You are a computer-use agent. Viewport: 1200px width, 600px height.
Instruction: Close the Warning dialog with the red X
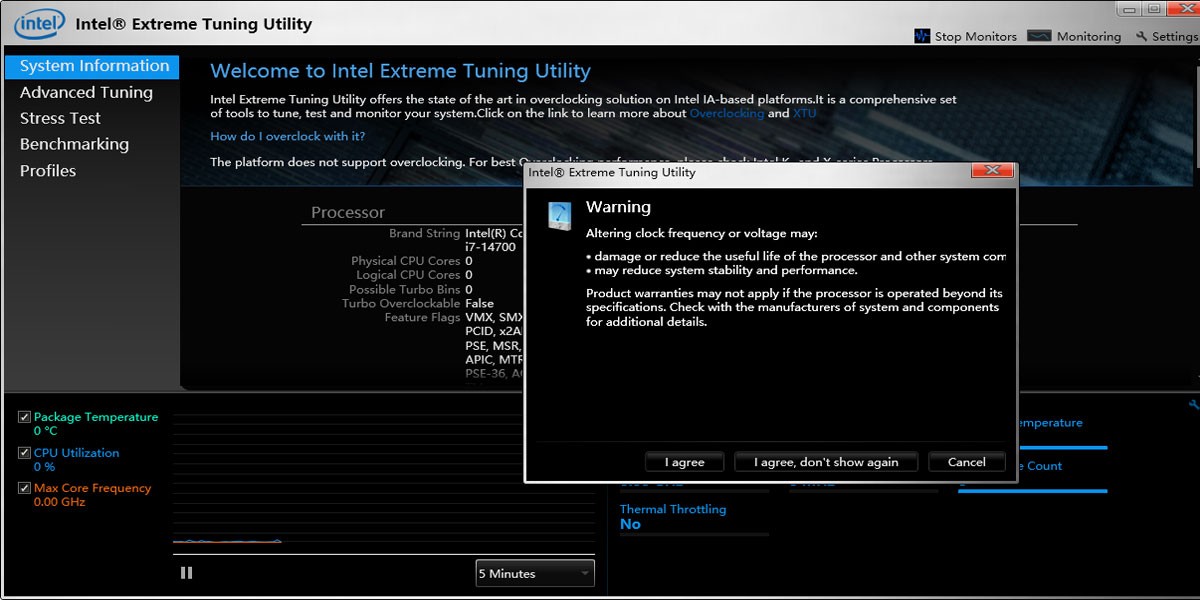click(x=993, y=171)
